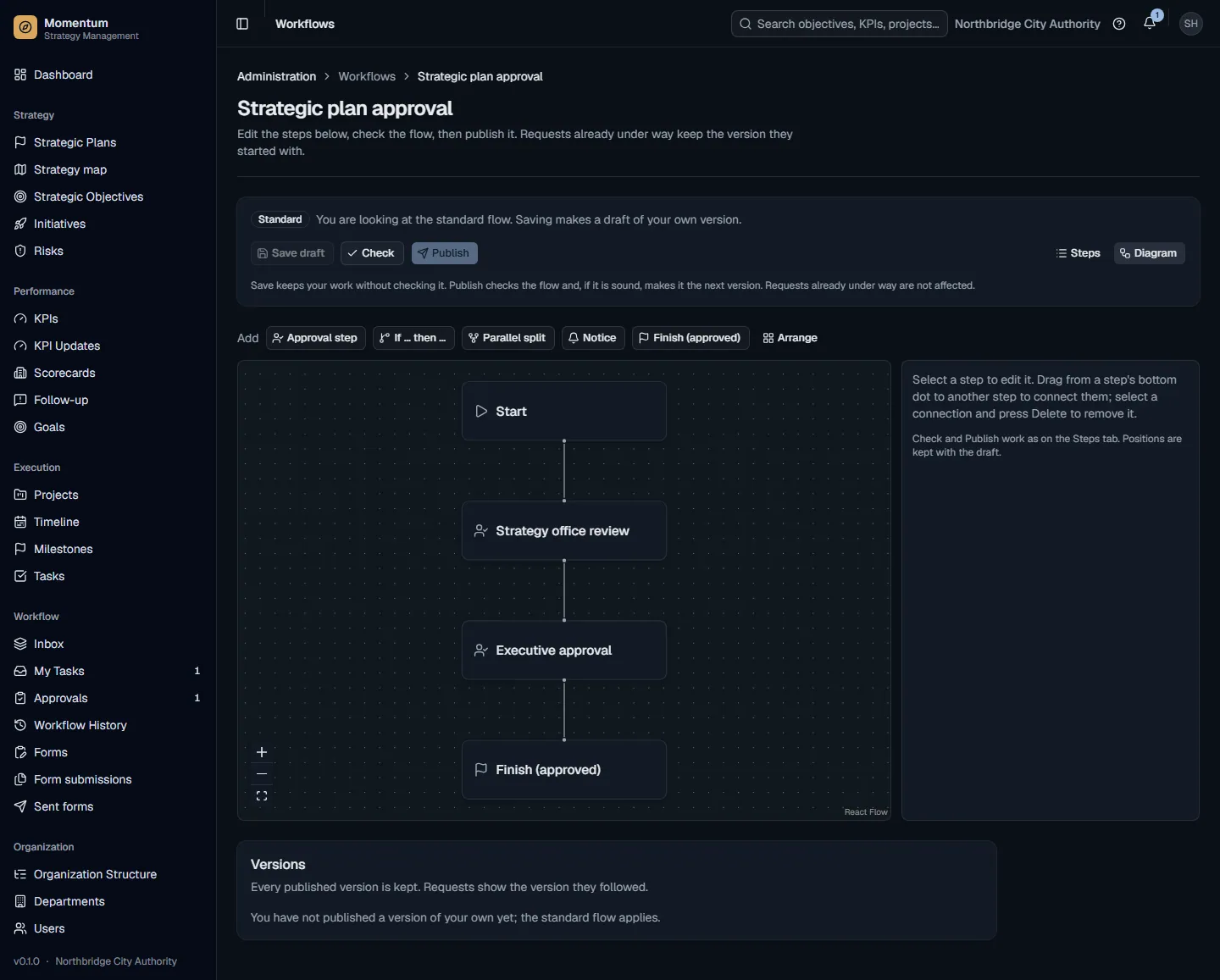Open Timeline in the sidebar
This screenshot has width=1220, height=980.
108,522
